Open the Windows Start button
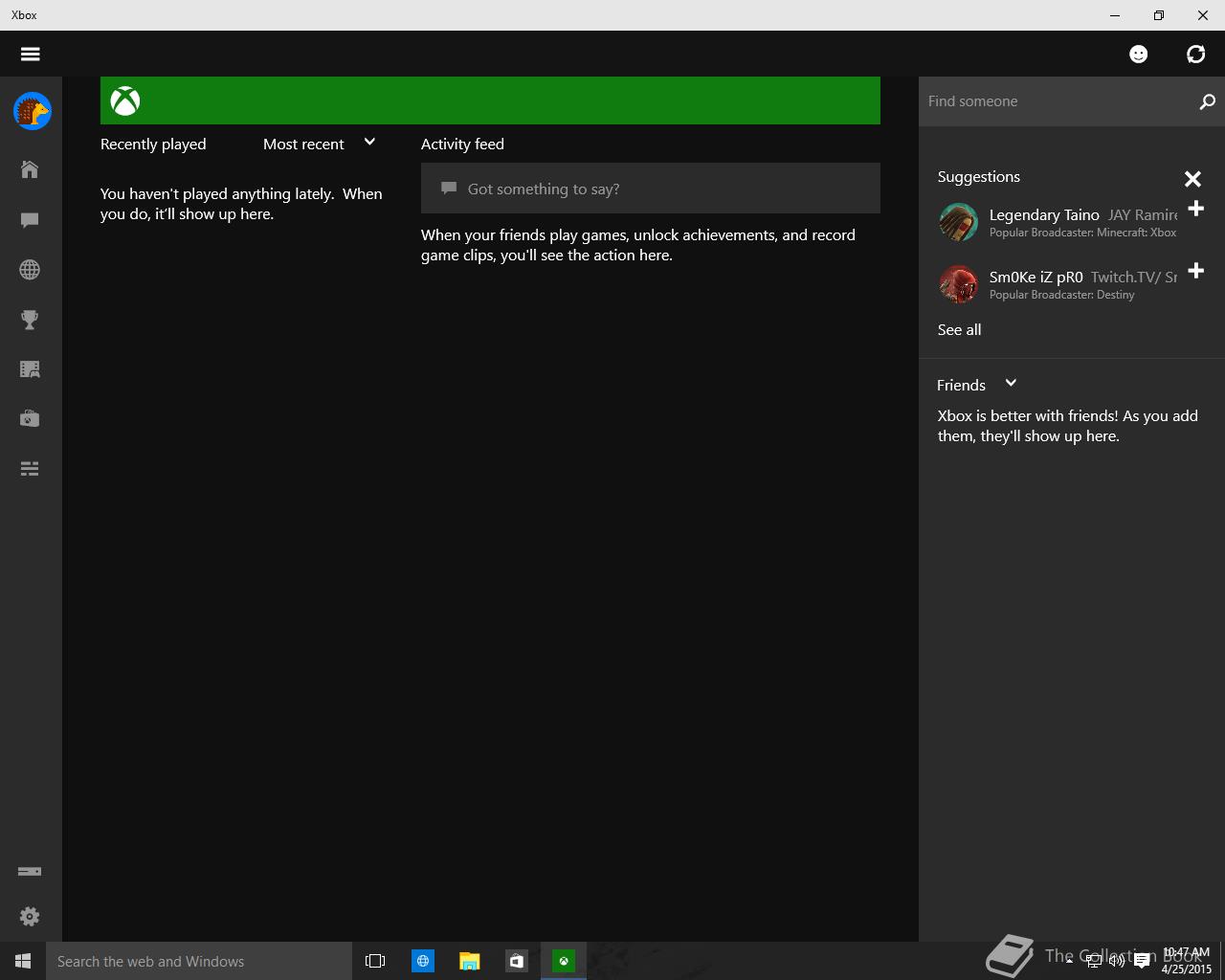This screenshot has width=1225, height=980. coord(23,961)
